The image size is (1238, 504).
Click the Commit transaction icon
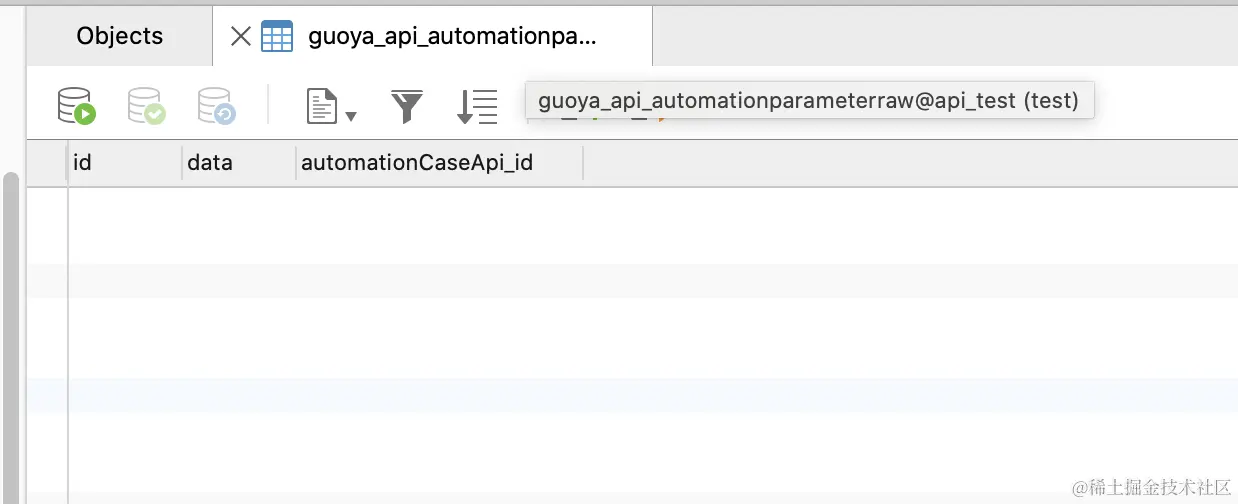pos(146,105)
